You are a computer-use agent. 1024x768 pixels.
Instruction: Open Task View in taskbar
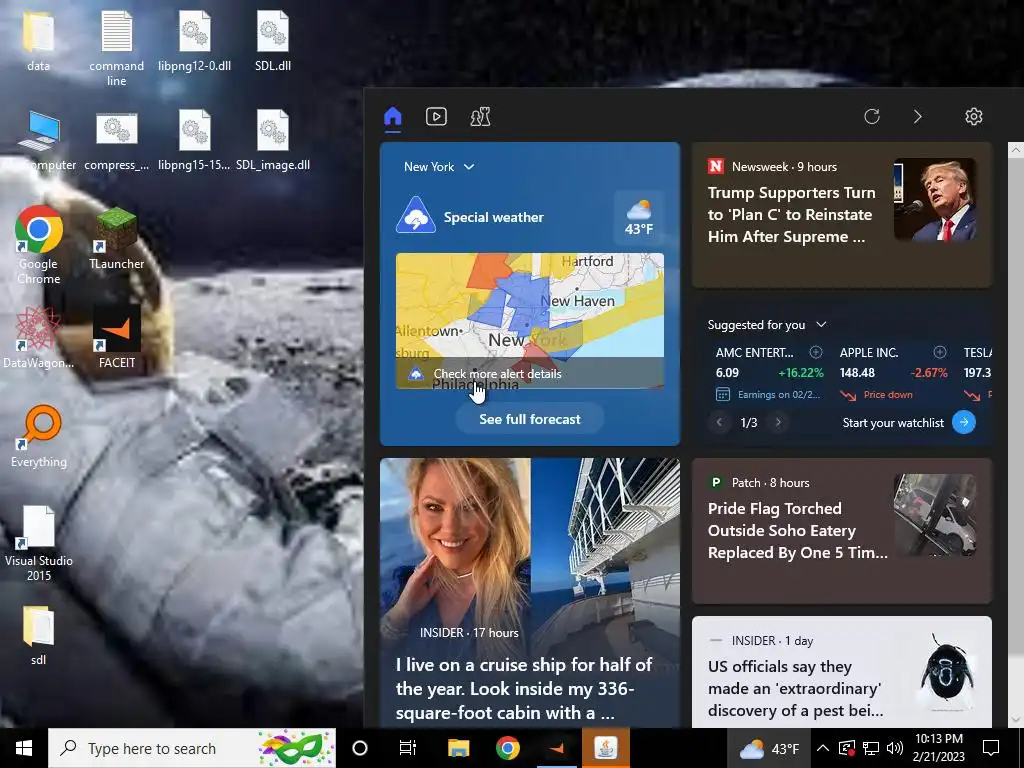(408, 748)
